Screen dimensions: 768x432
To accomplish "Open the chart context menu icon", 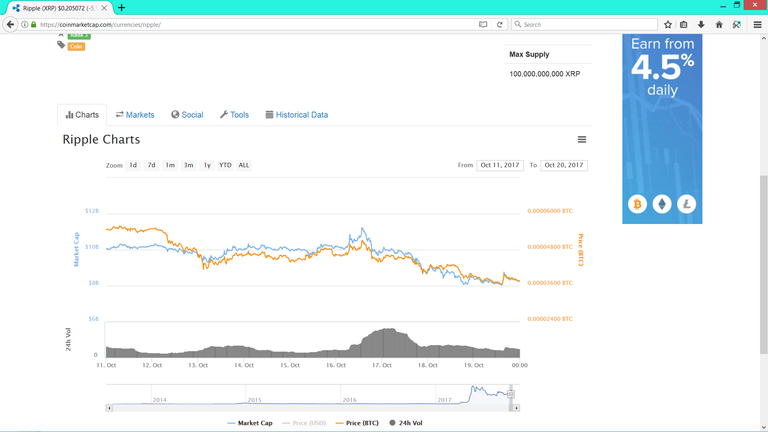I will 582,140.
